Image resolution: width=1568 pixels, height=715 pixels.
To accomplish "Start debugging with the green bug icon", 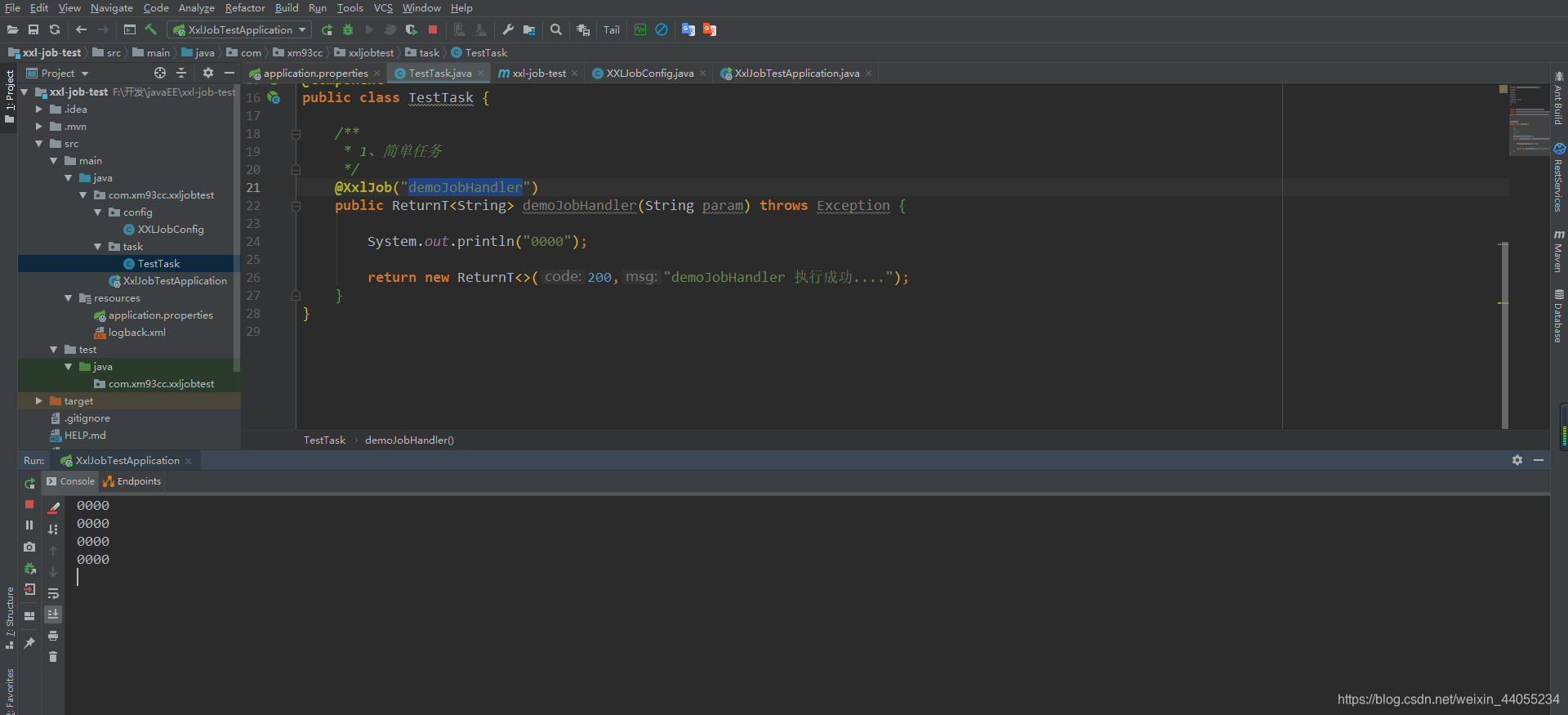I will point(348,29).
